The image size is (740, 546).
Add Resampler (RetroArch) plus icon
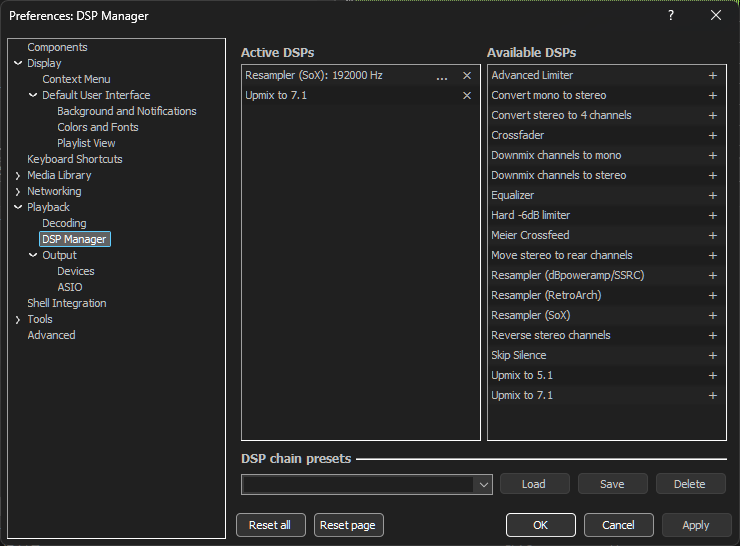(x=713, y=295)
